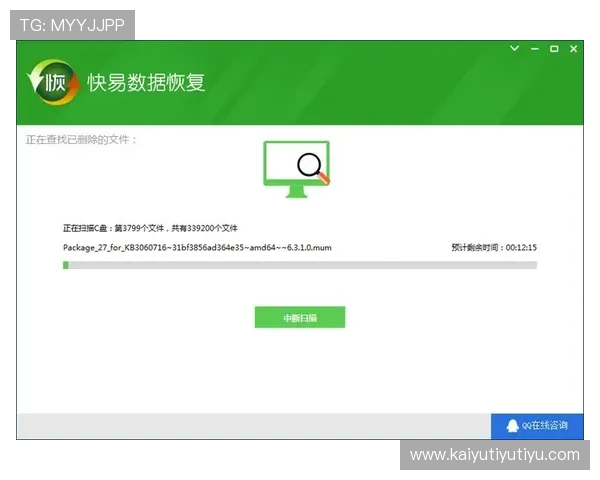Click the Package_27_for_KB3060716 file name
Image resolution: width=600 pixels, height=480 pixels.
(197, 248)
